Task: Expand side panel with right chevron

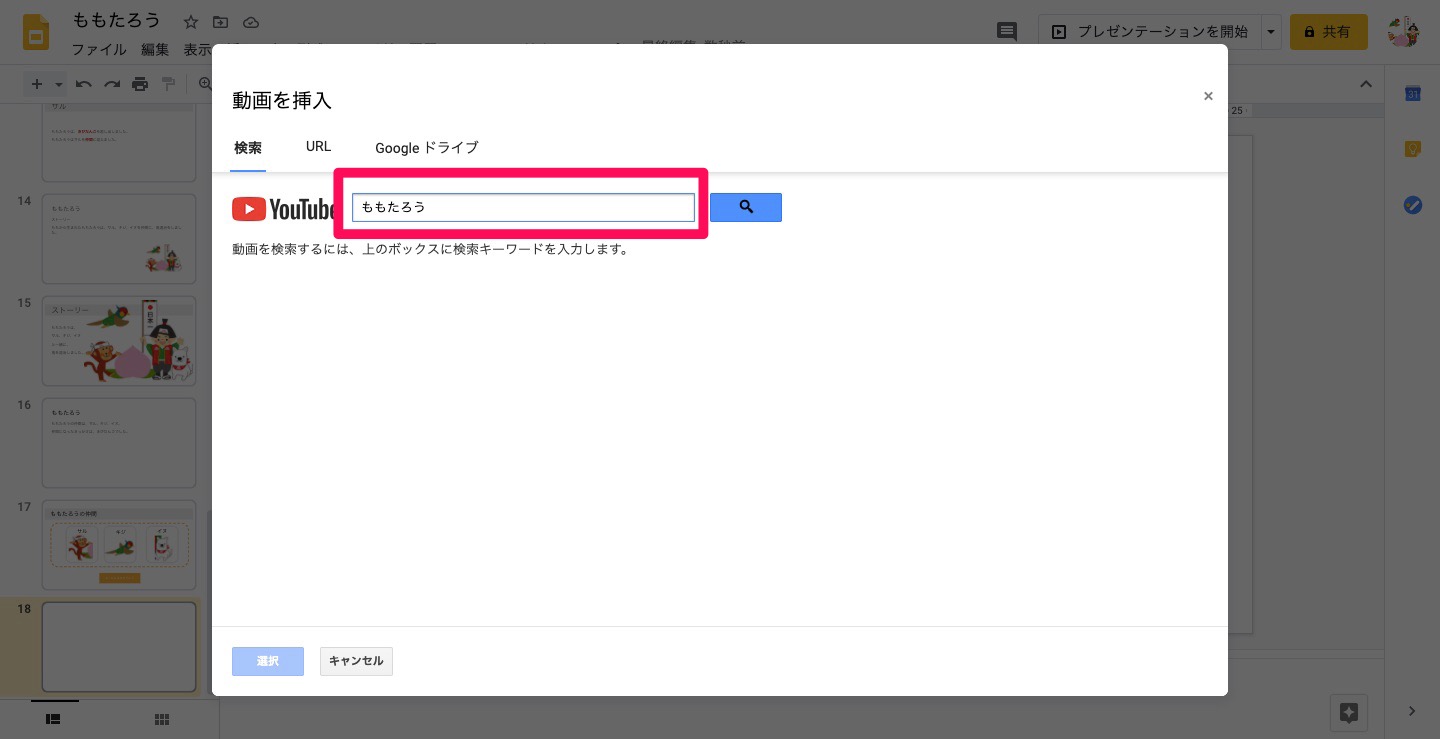Action: click(x=1412, y=711)
